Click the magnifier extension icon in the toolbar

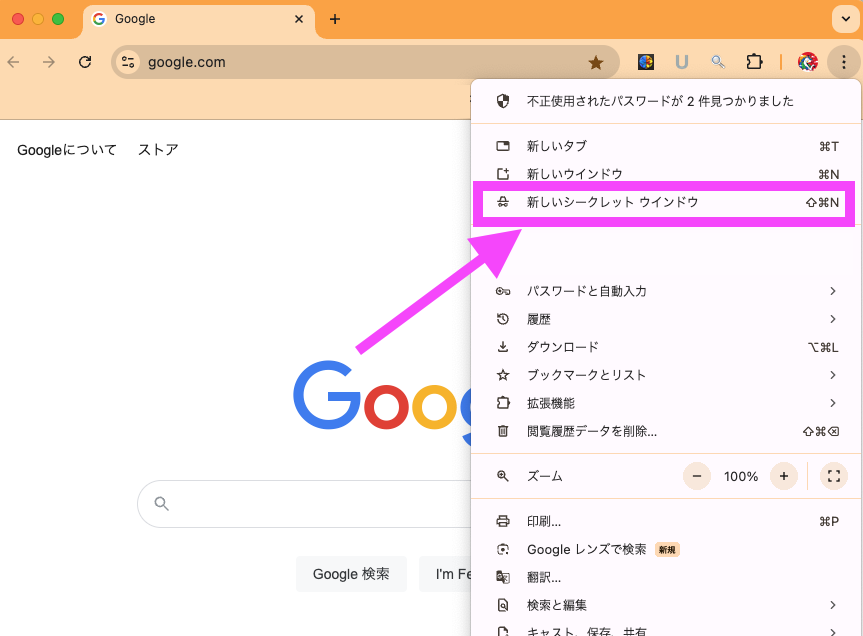[x=718, y=62]
